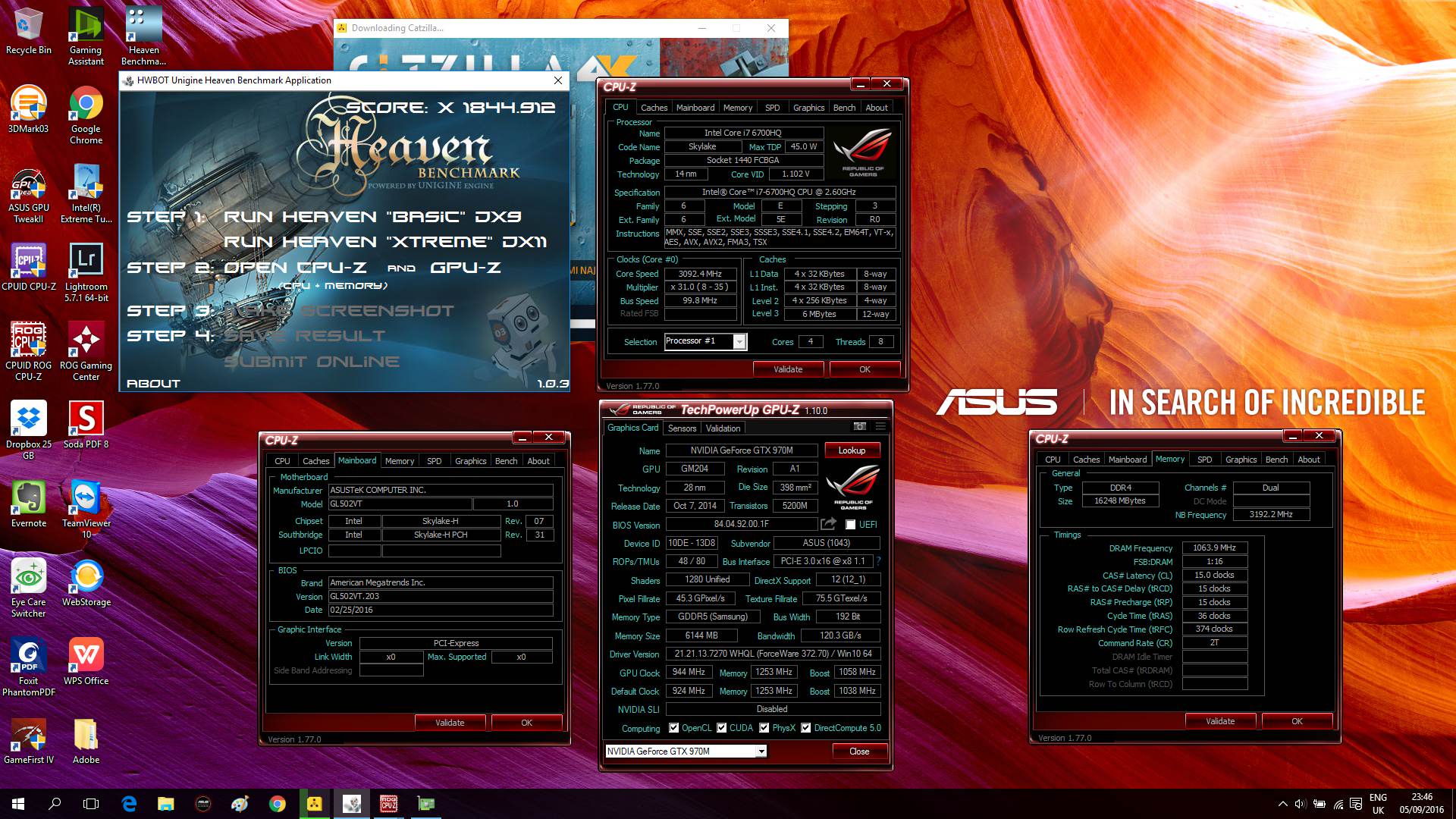Image resolution: width=1456 pixels, height=819 pixels.
Task: Expand the Processor #1 selection dropdown
Action: tap(739, 342)
